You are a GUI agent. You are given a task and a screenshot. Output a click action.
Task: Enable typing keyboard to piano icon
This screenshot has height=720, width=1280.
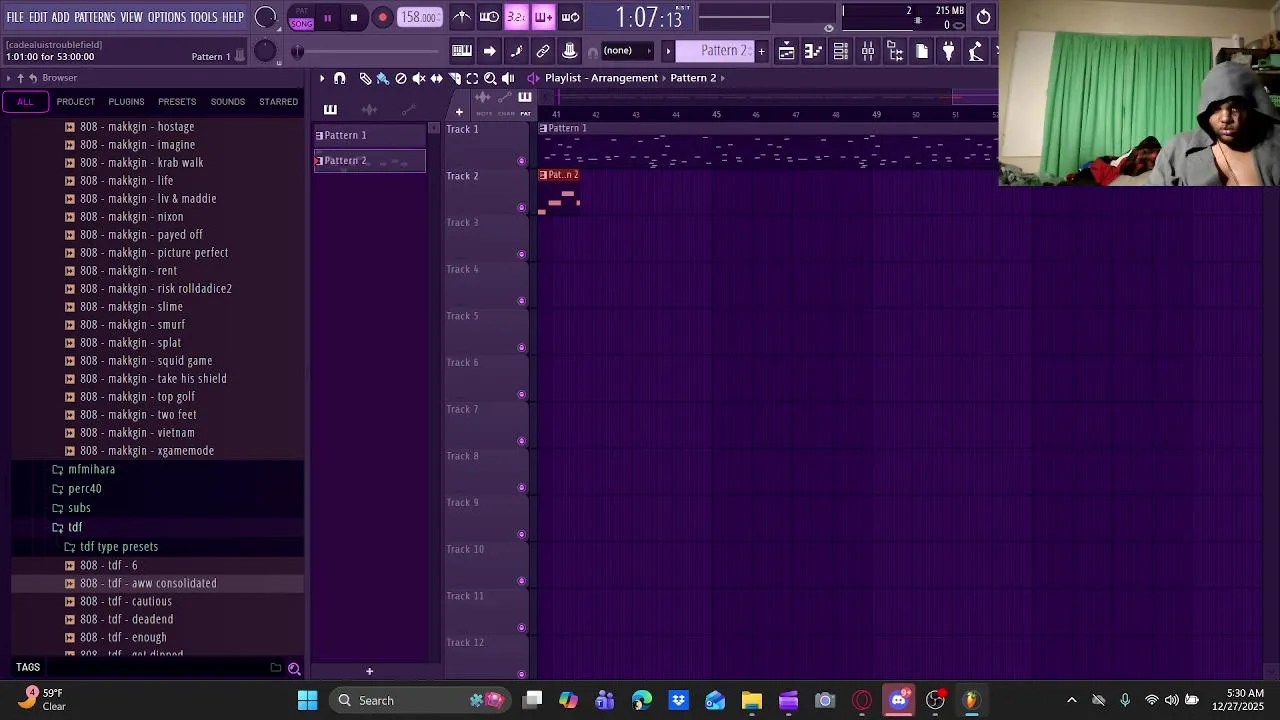pos(462,51)
